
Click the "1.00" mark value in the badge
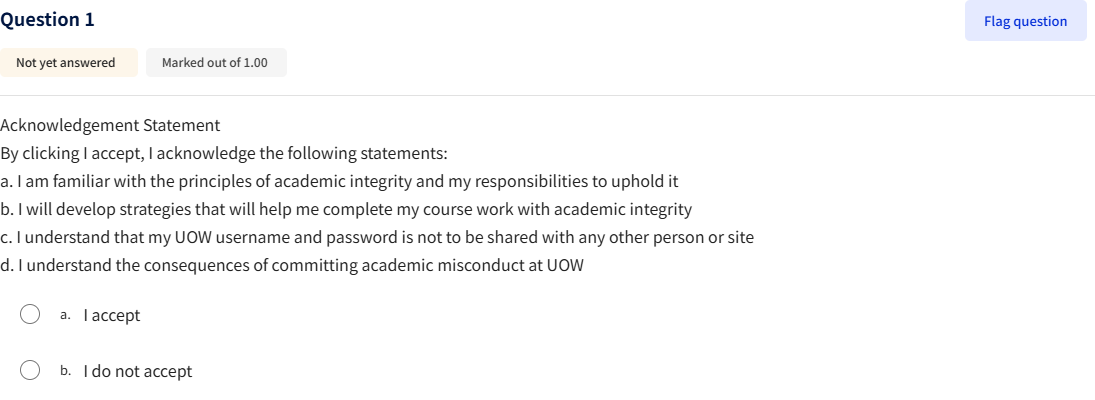[x=255, y=63]
